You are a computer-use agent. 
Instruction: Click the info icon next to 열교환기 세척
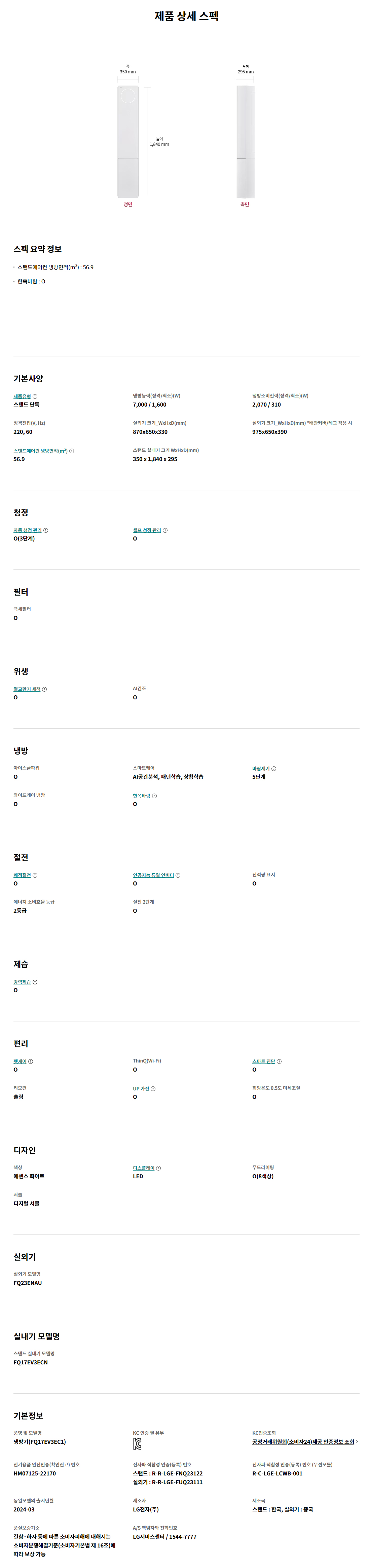click(44, 690)
